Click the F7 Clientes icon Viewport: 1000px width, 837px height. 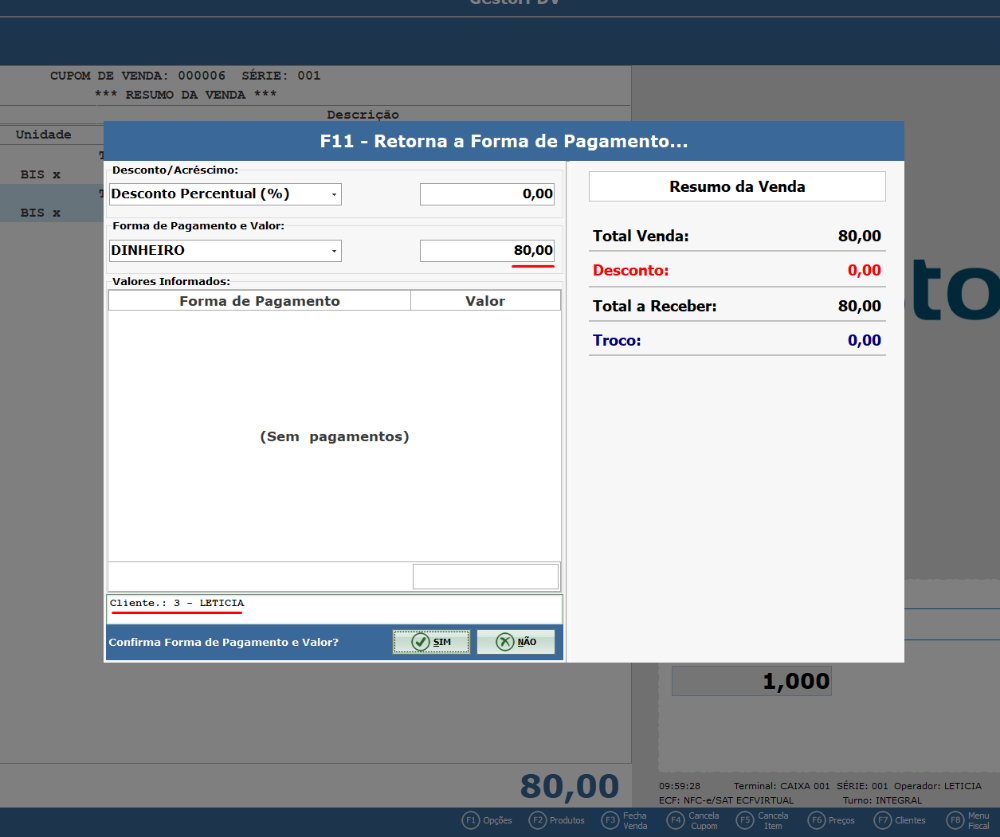883,820
